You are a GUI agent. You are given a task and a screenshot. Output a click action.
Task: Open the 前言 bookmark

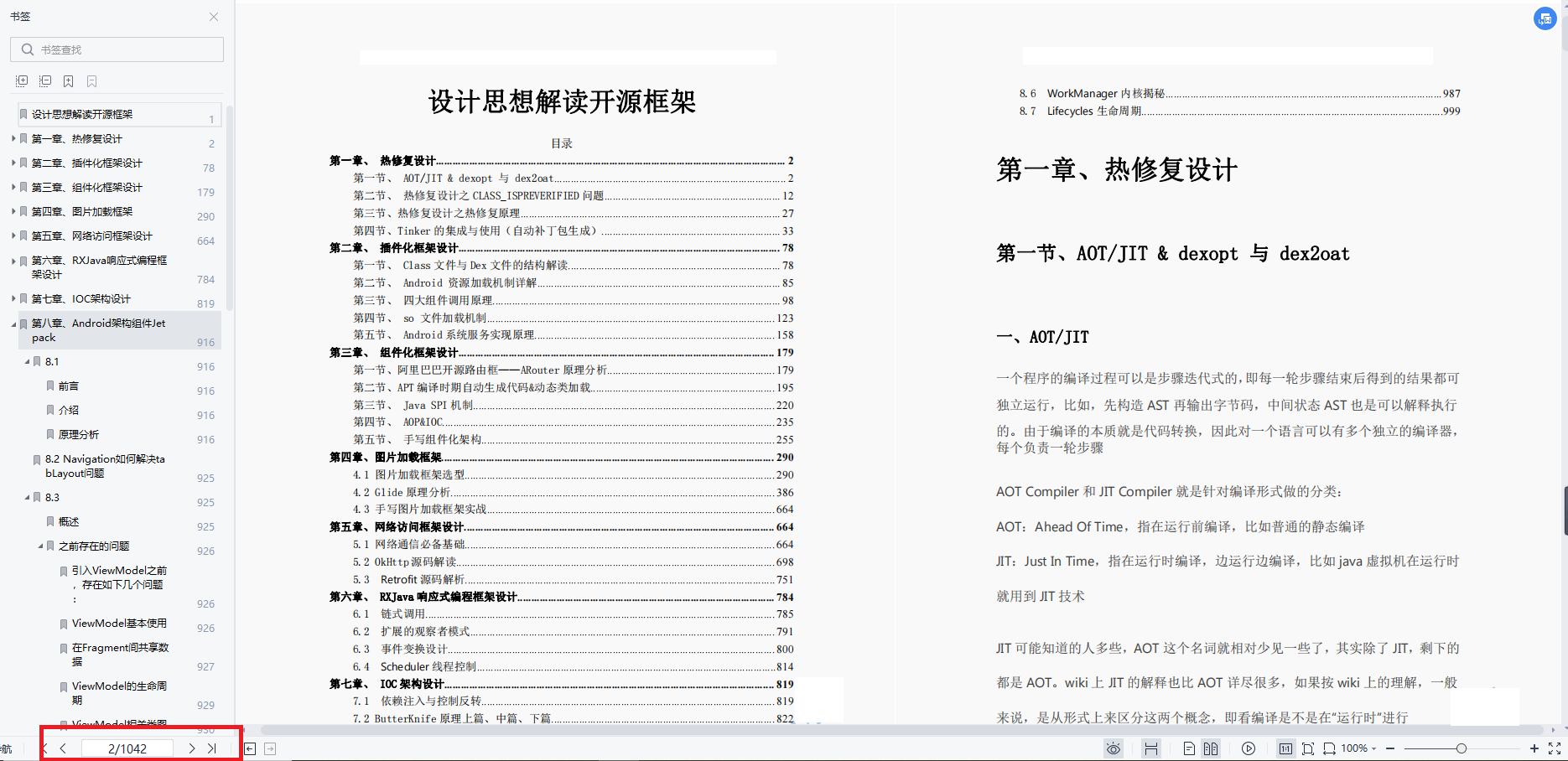tap(69, 386)
